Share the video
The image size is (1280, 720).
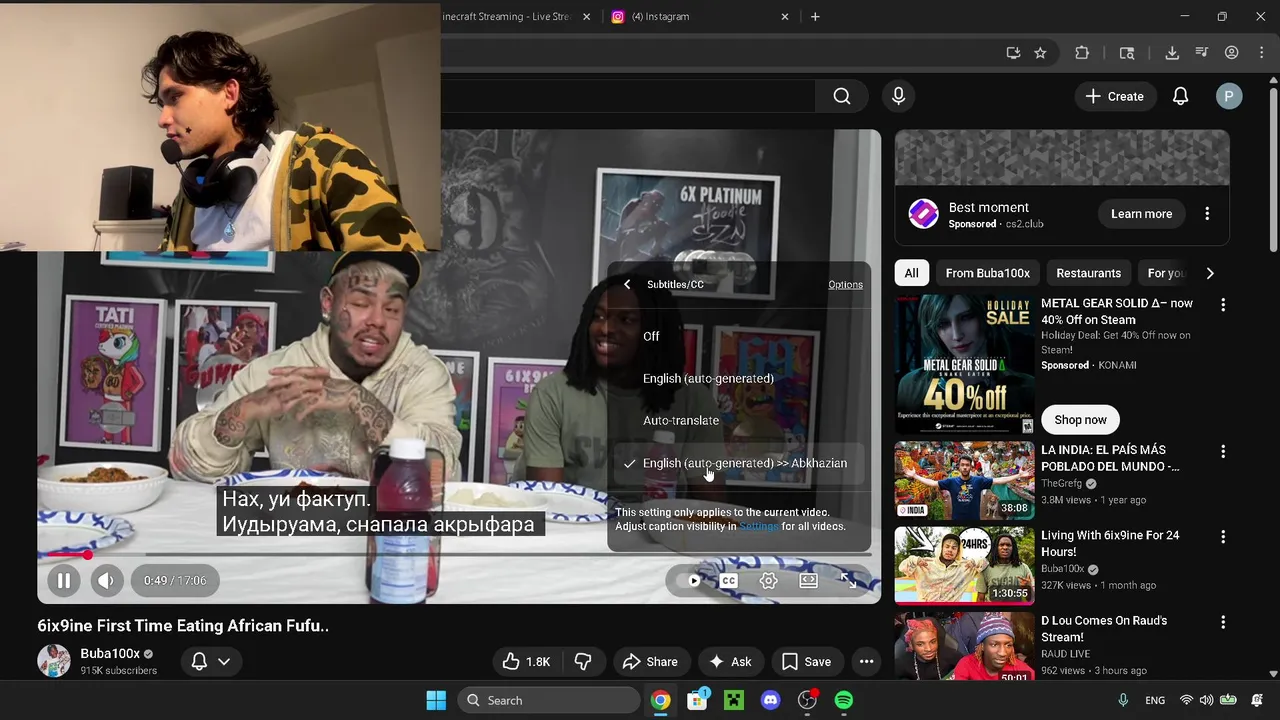[650, 661]
